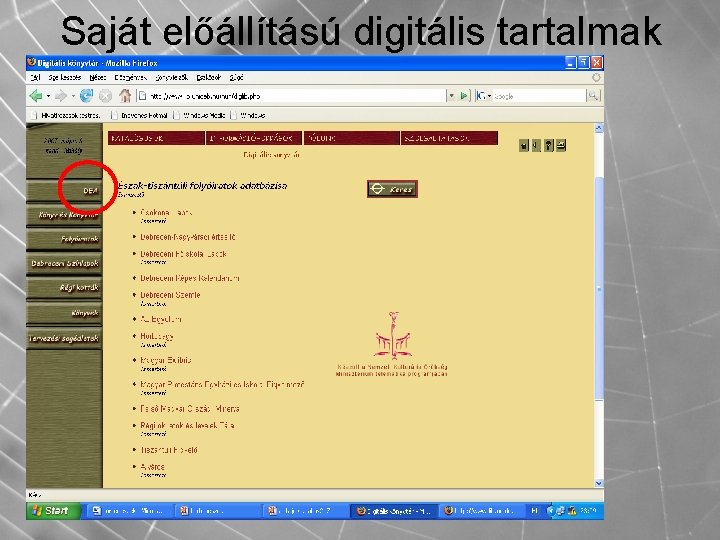Reload the page with the refresh icon

click(86, 96)
